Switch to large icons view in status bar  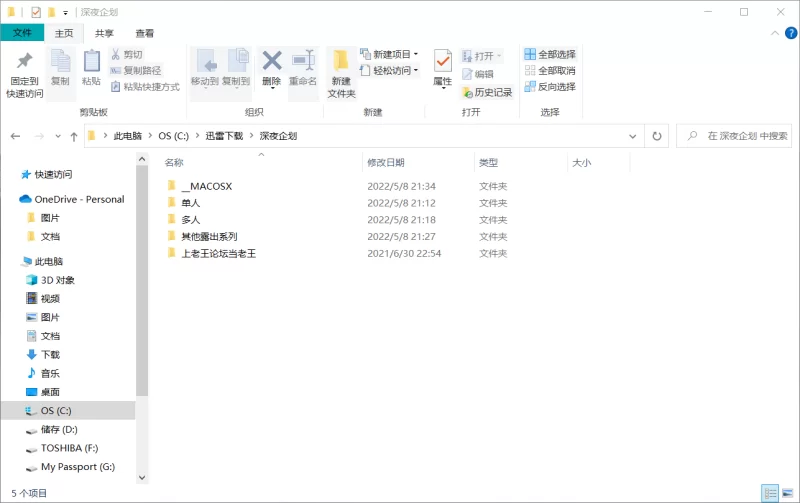click(787, 493)
